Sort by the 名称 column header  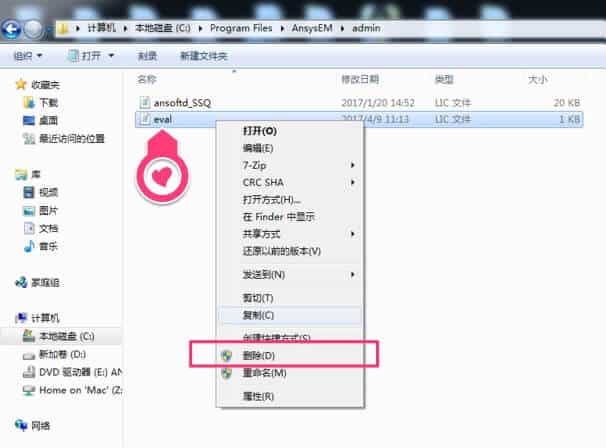tap(147, 80)
